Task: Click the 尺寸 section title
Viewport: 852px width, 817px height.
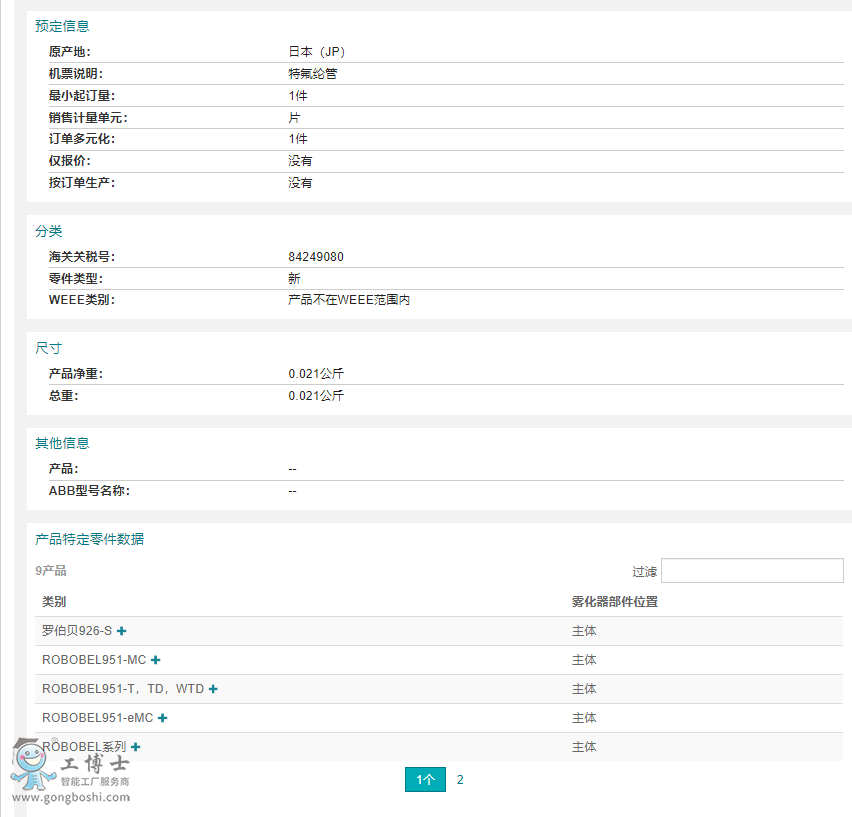Action: [x=49, y=348]
